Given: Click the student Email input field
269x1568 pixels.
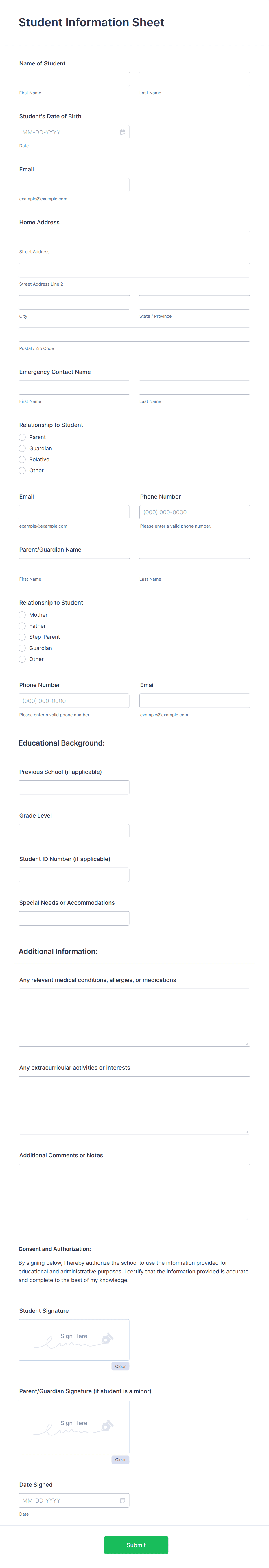Looking at the screenshot, I should click(74, 184).
